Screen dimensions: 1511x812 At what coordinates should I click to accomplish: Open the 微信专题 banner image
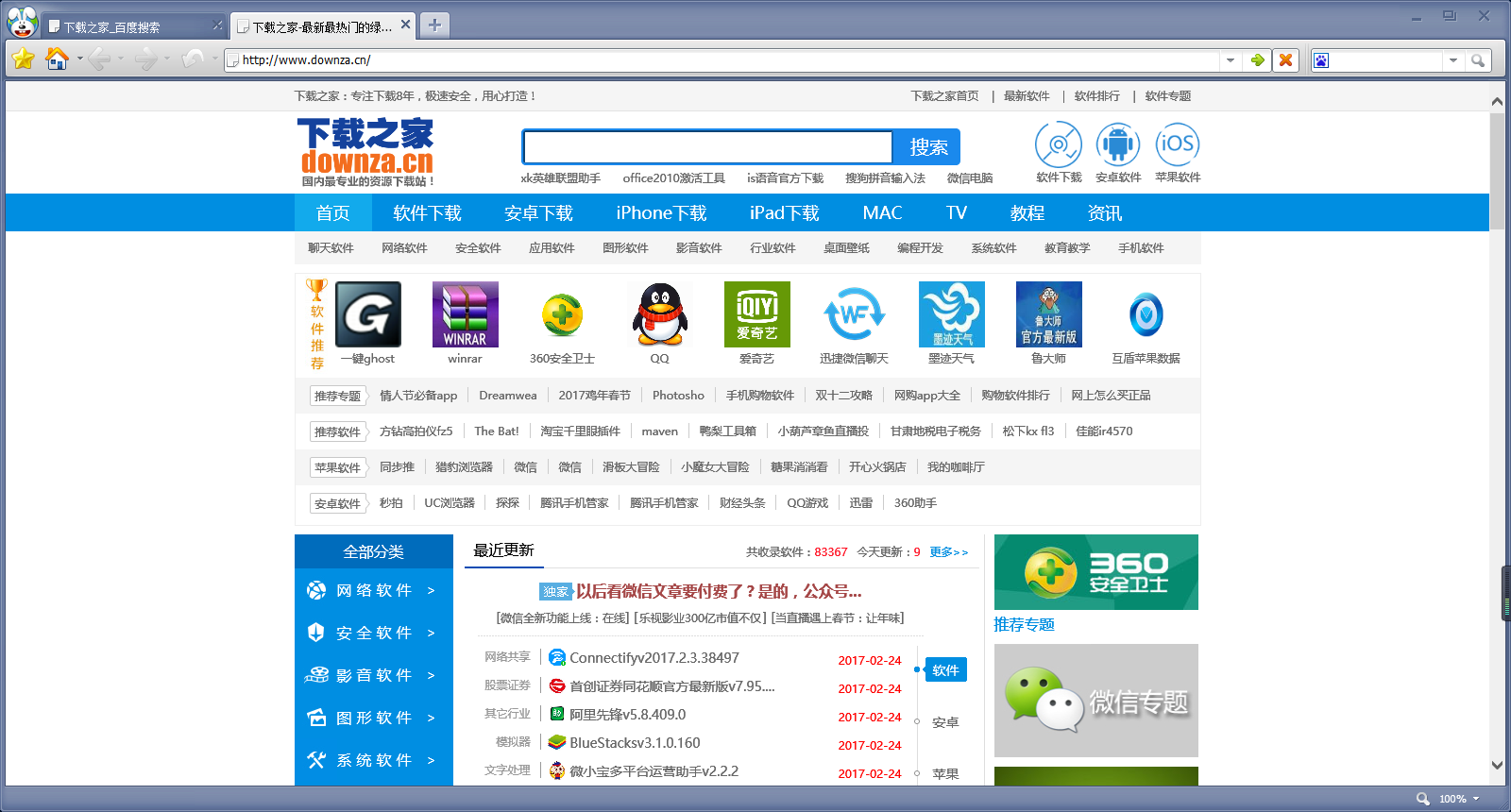tap(1096, 701)
